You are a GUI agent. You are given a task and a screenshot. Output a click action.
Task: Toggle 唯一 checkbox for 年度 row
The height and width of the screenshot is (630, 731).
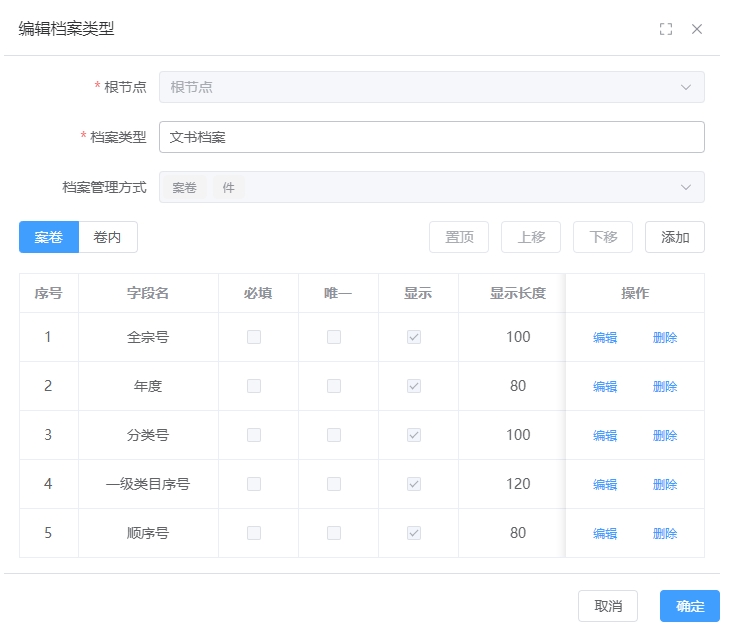pyautogui.click(x=334, y=386)
